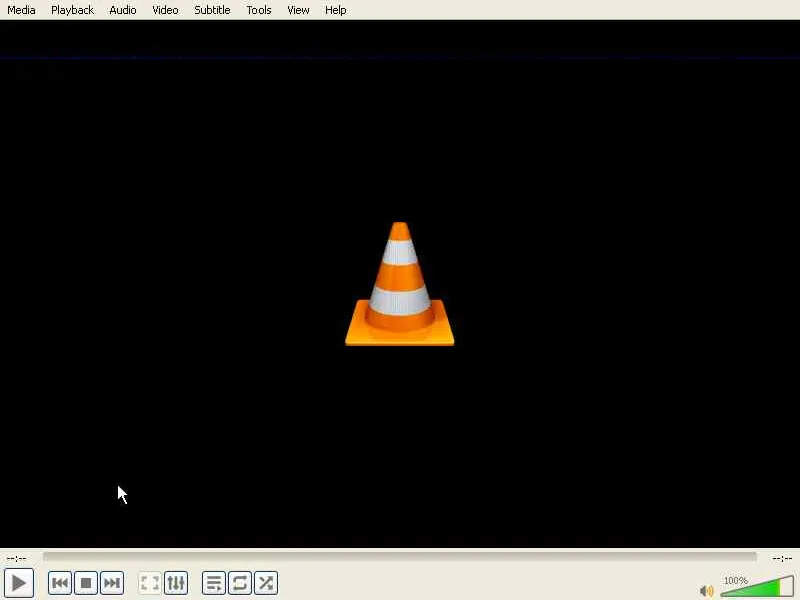800x600 pixels.
Task: Open the View menu
Action: [298, 10]
